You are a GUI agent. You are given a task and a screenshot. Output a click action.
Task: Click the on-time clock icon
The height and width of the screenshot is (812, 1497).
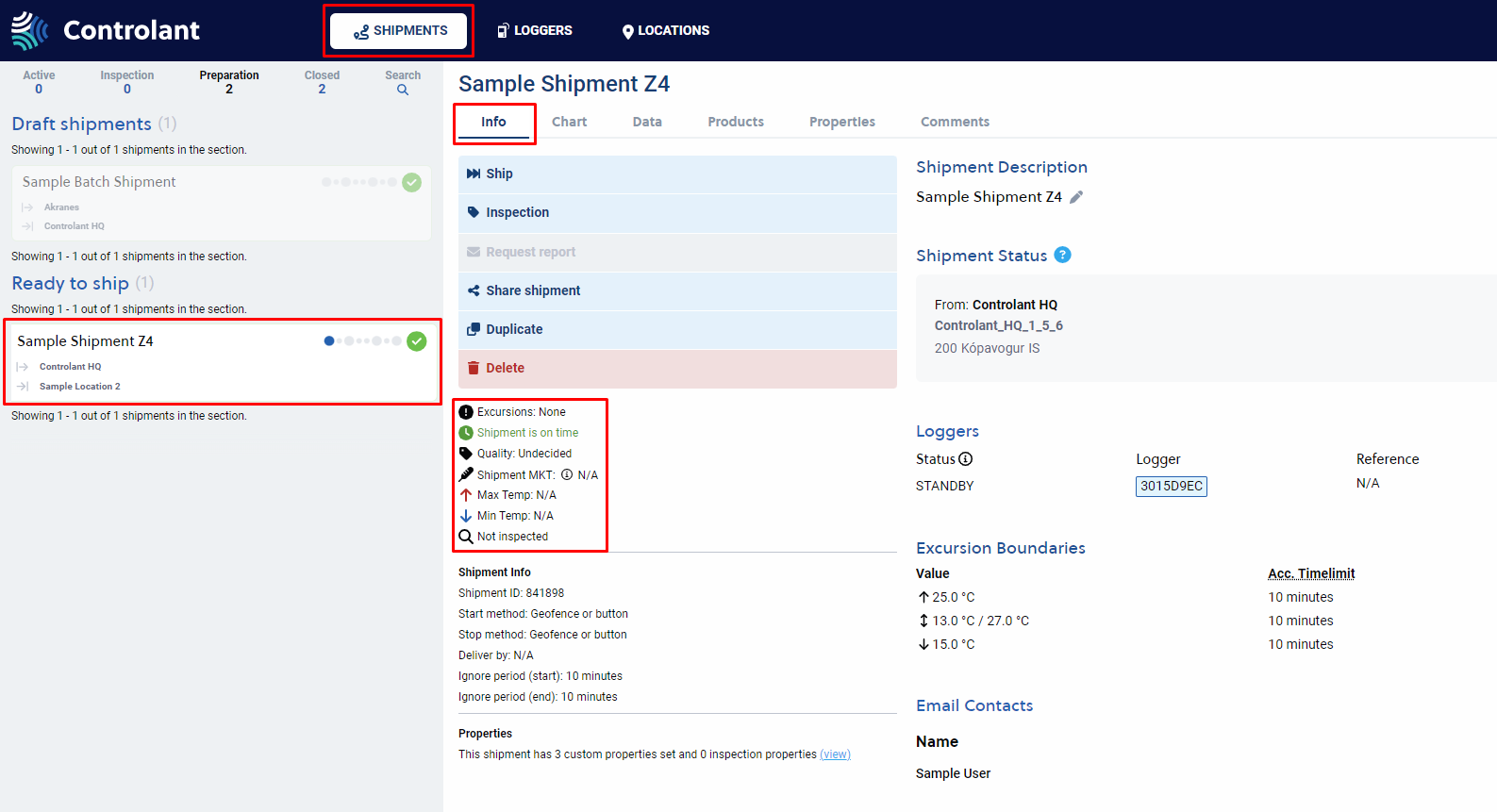click(x=466, y=433)
